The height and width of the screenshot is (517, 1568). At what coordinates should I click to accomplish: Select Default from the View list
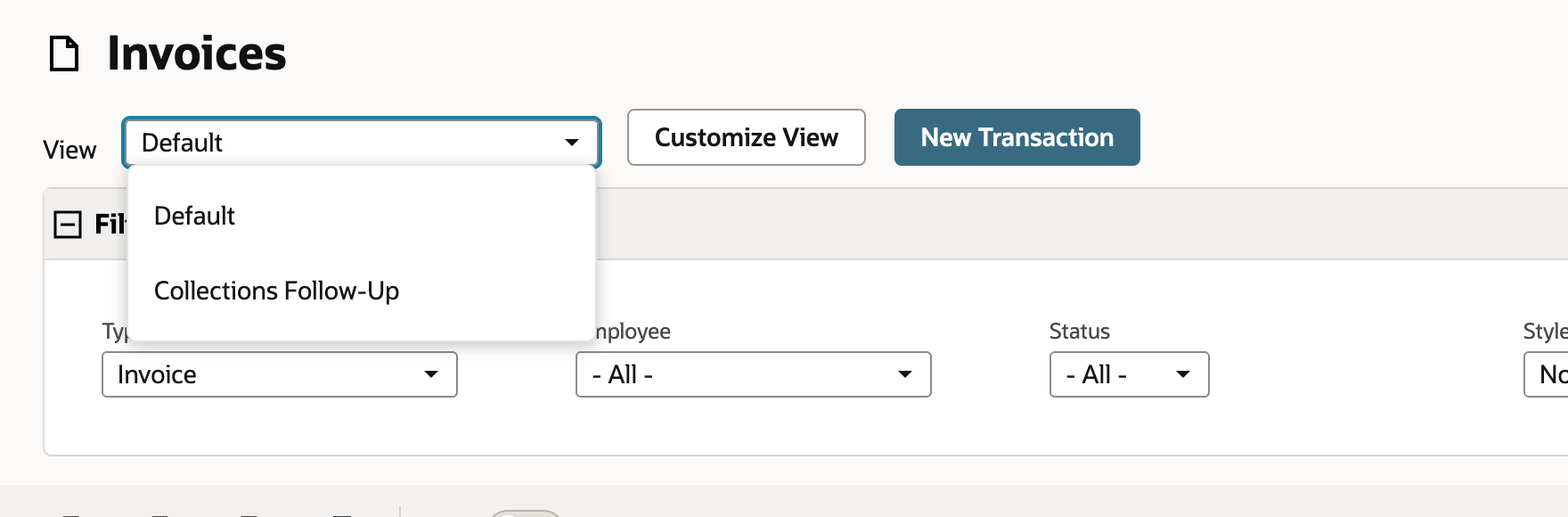click(362, 216)
